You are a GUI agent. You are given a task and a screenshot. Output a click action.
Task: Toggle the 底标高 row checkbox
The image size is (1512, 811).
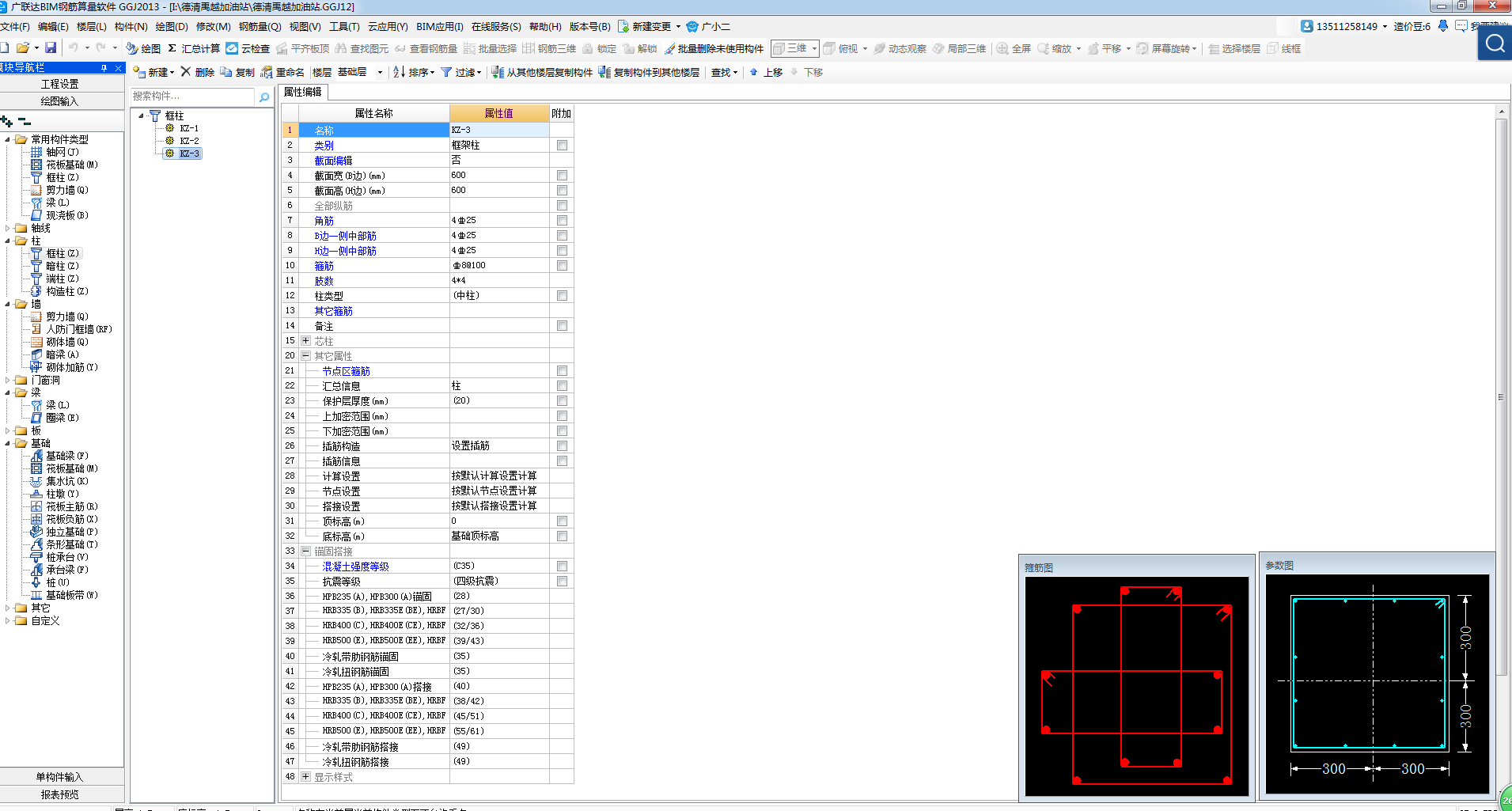562,536
